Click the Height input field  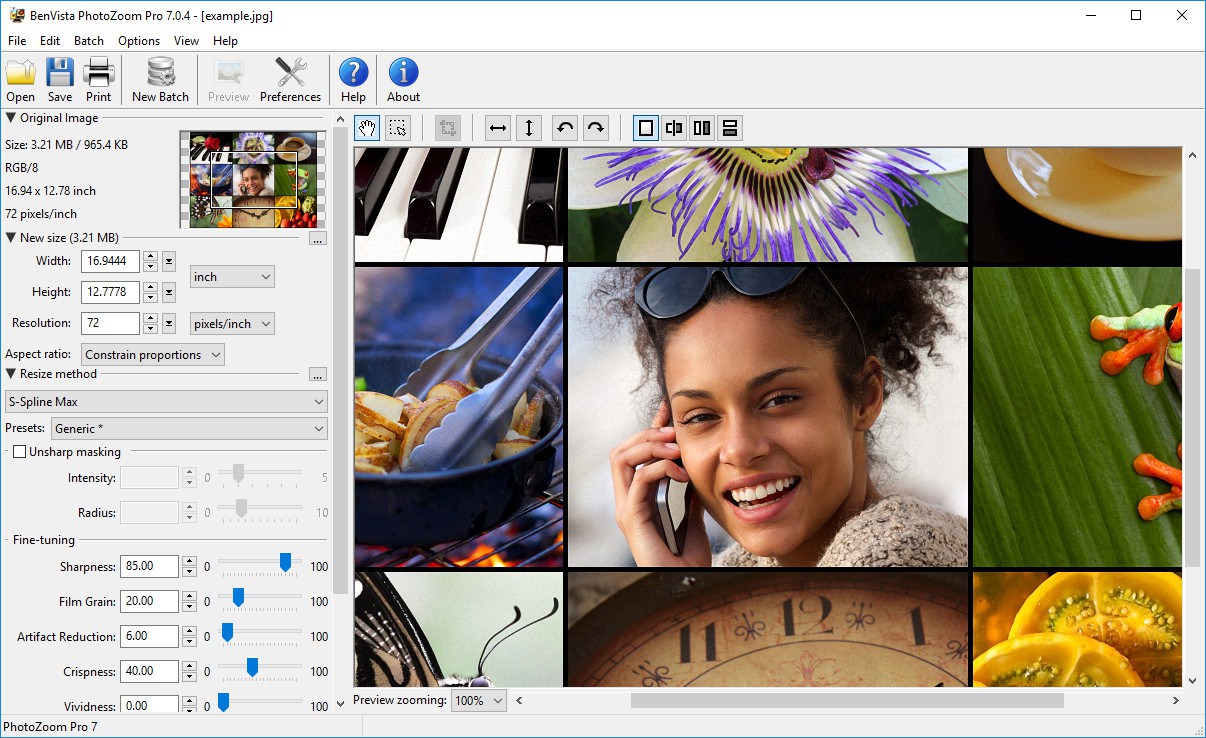tap(110, 292)
